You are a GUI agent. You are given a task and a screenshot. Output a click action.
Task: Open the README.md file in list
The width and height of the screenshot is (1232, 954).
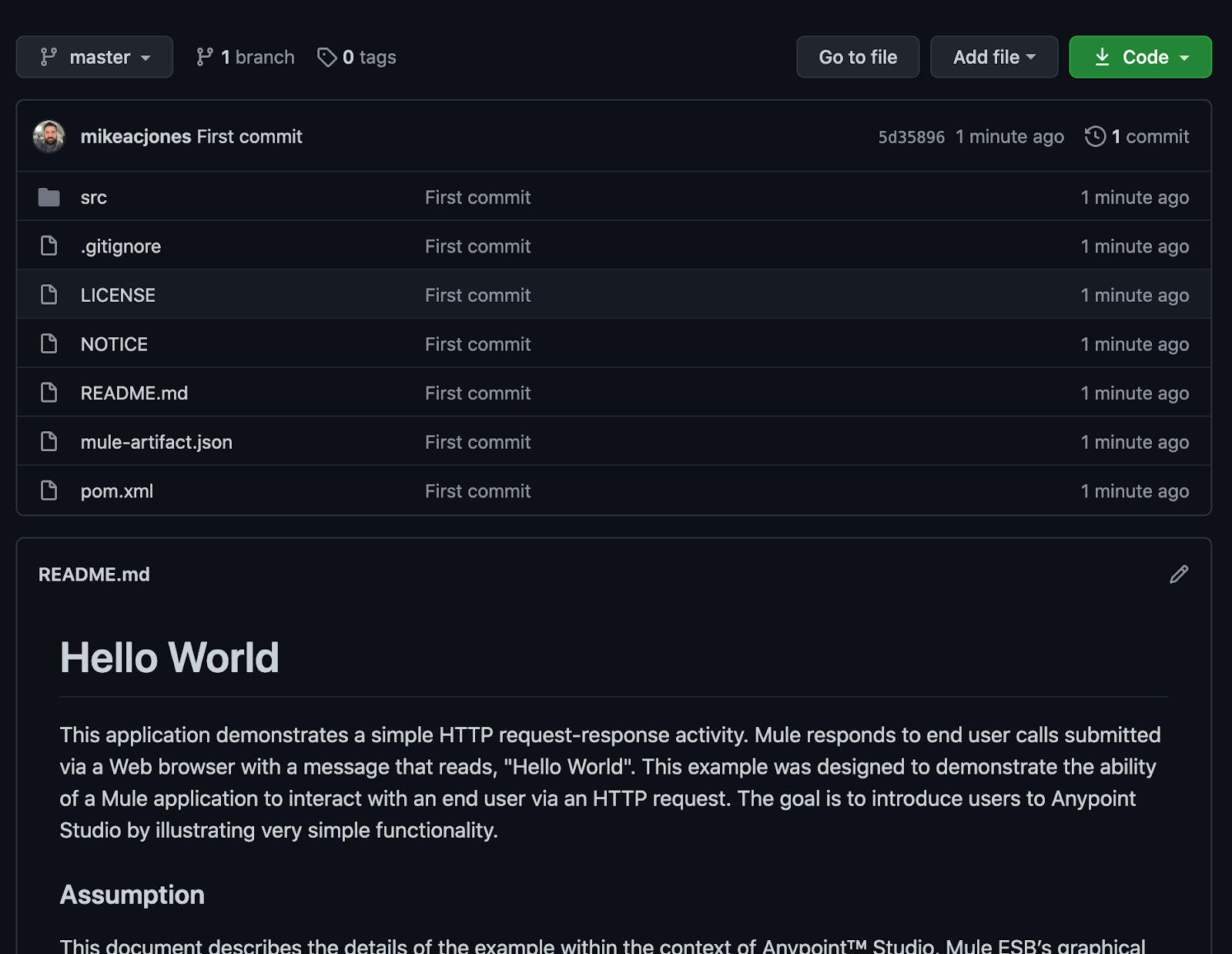pos(134,393)
